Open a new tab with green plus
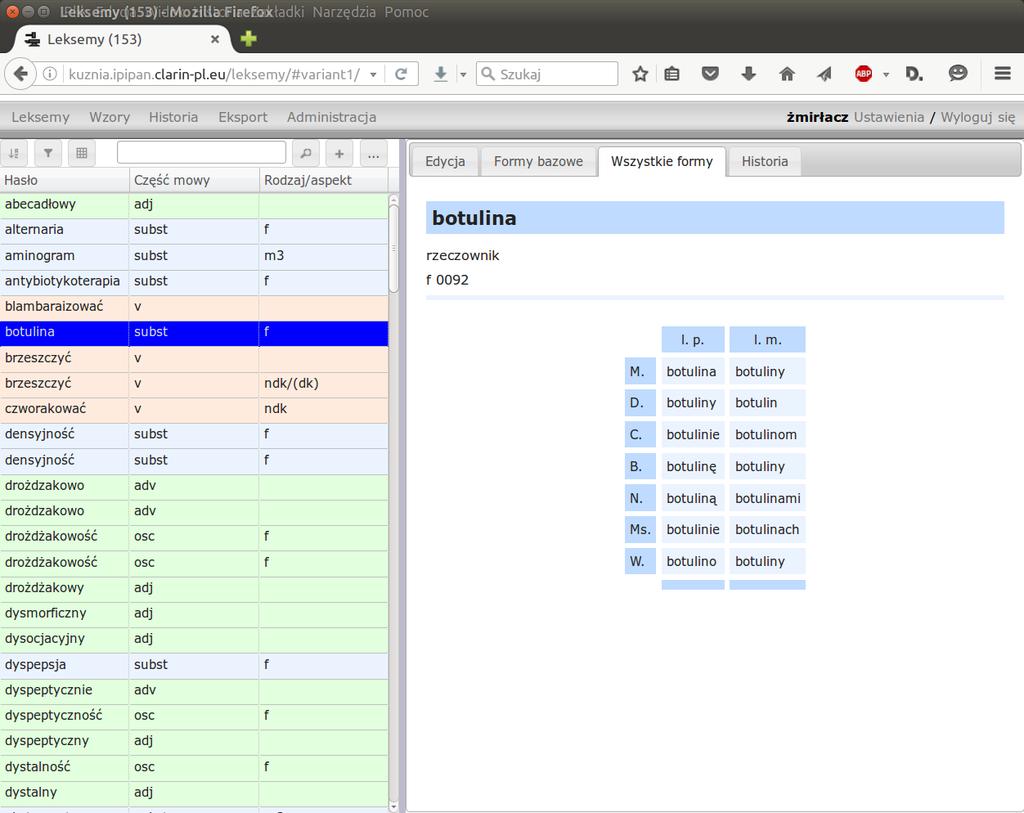The width and height of the screenshot is (1024, 813). point(248,39)
